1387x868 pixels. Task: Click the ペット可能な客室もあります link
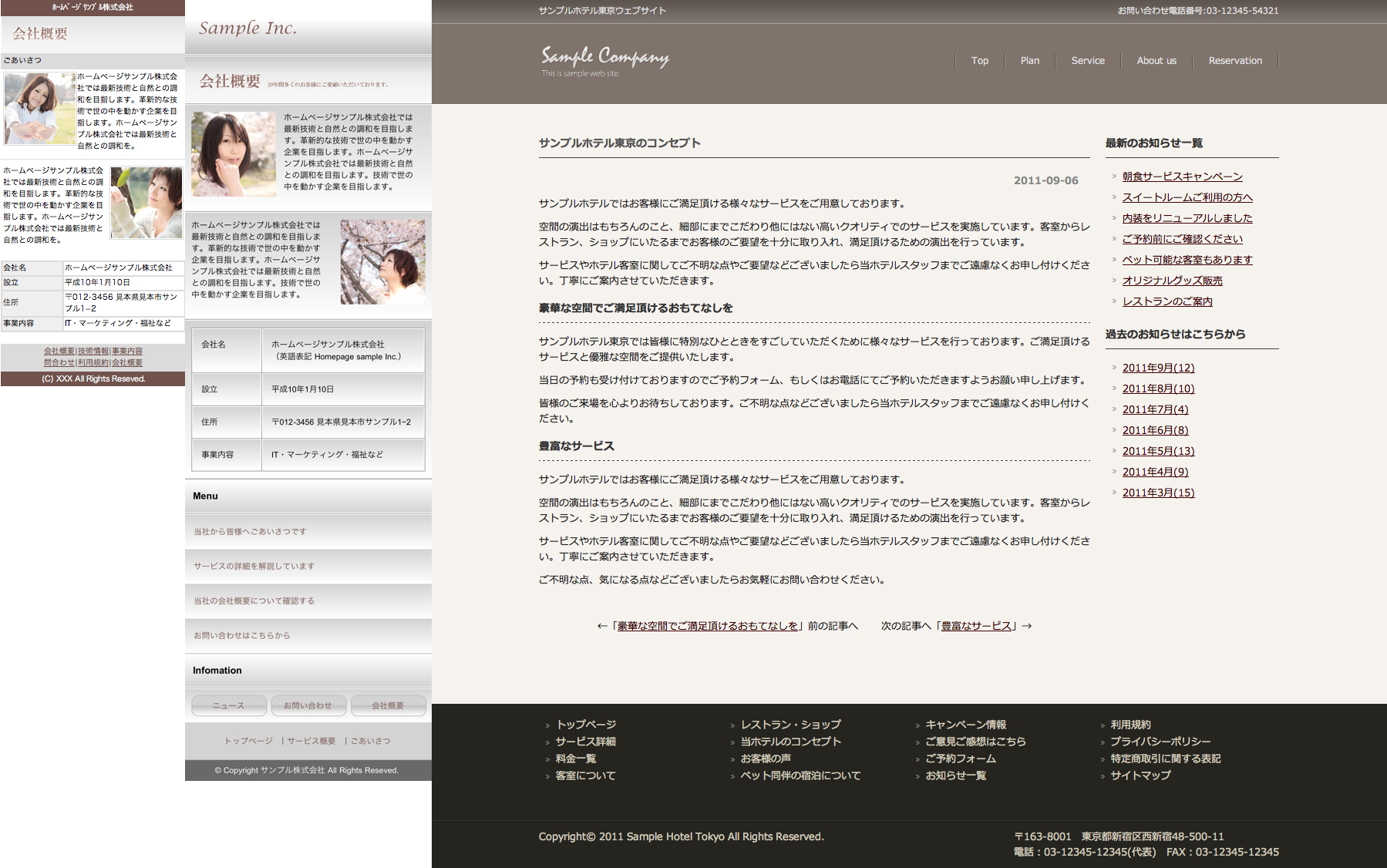click(x=1187, y=260)
